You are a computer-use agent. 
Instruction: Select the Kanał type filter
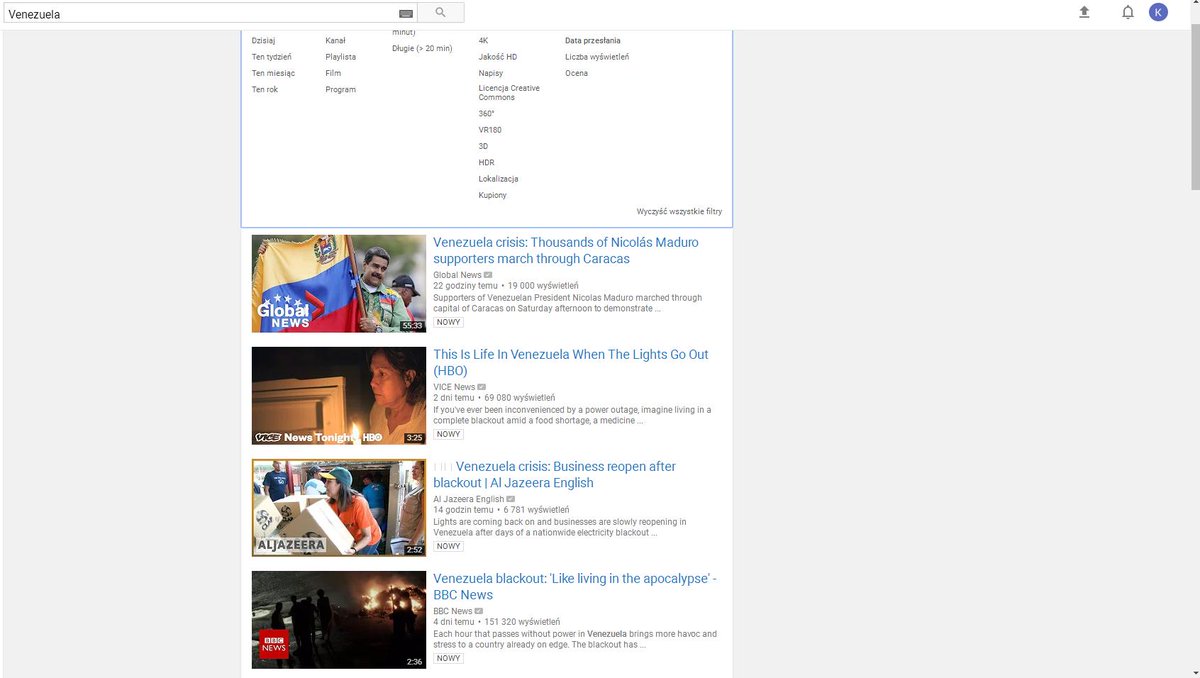(335, 41)
